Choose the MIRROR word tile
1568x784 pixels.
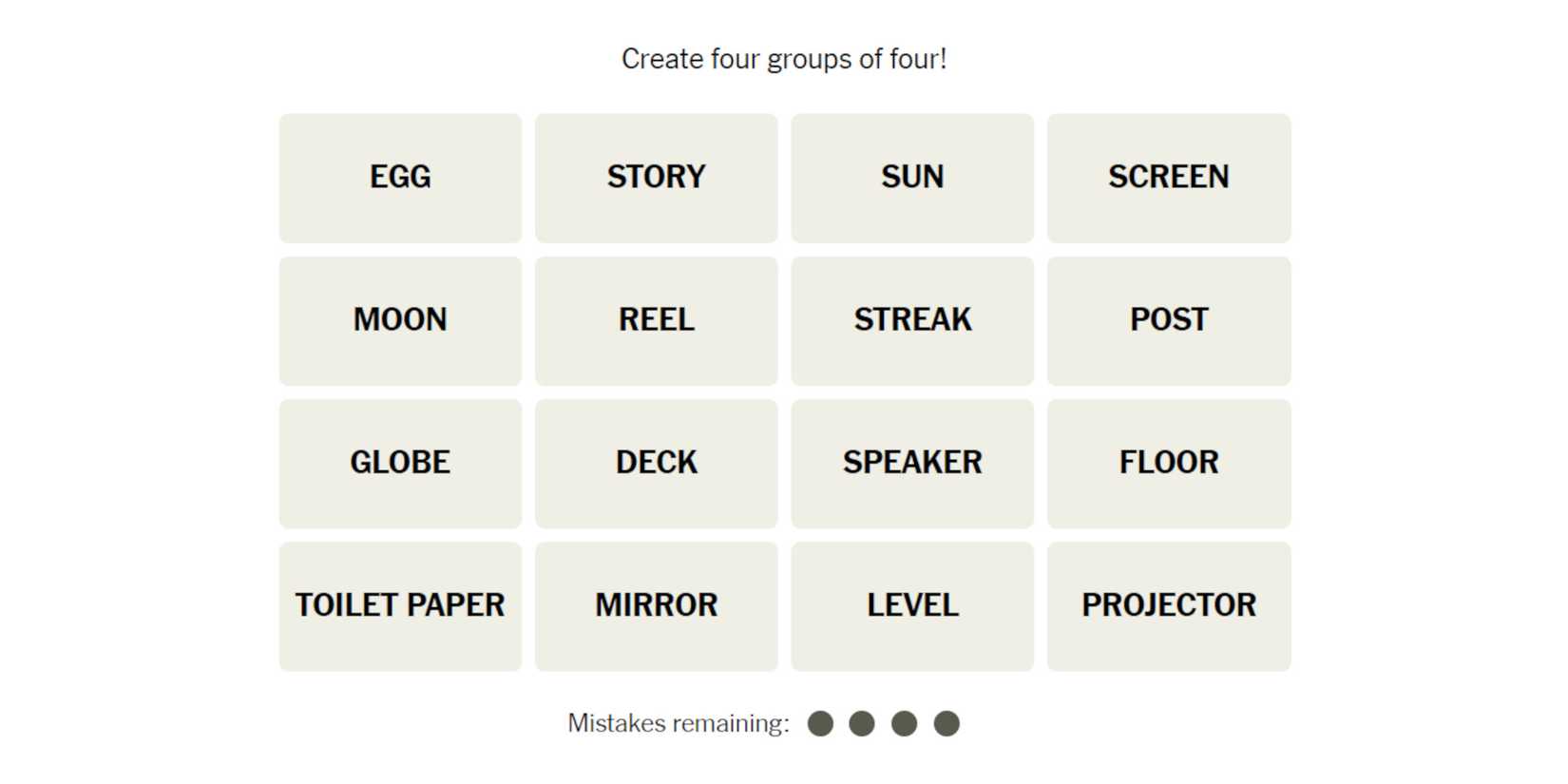[x=656, y=605]
